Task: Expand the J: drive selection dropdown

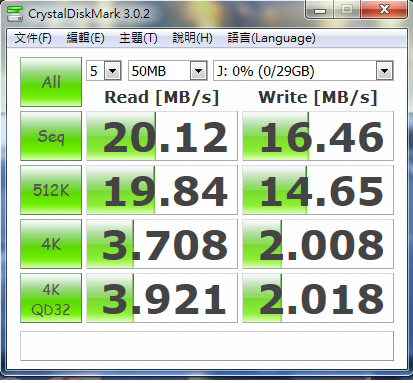Action: click(384, 71)
